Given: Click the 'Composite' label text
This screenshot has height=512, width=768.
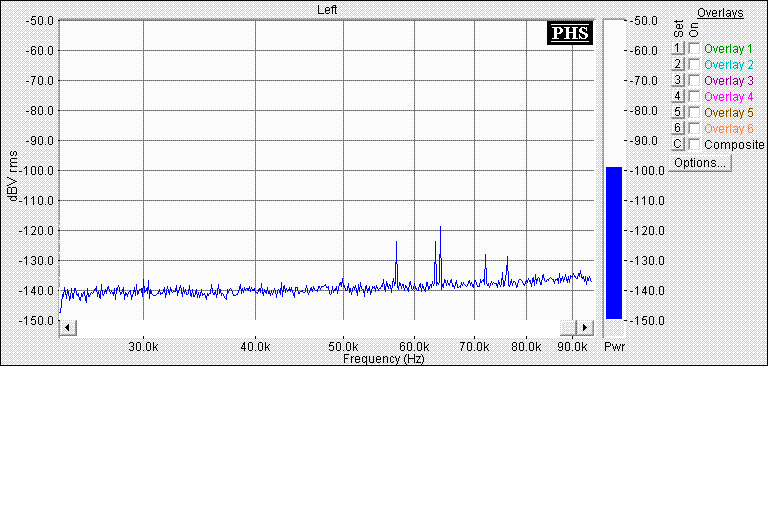Looking at the screenshot, I should click(x=734, y=145).
